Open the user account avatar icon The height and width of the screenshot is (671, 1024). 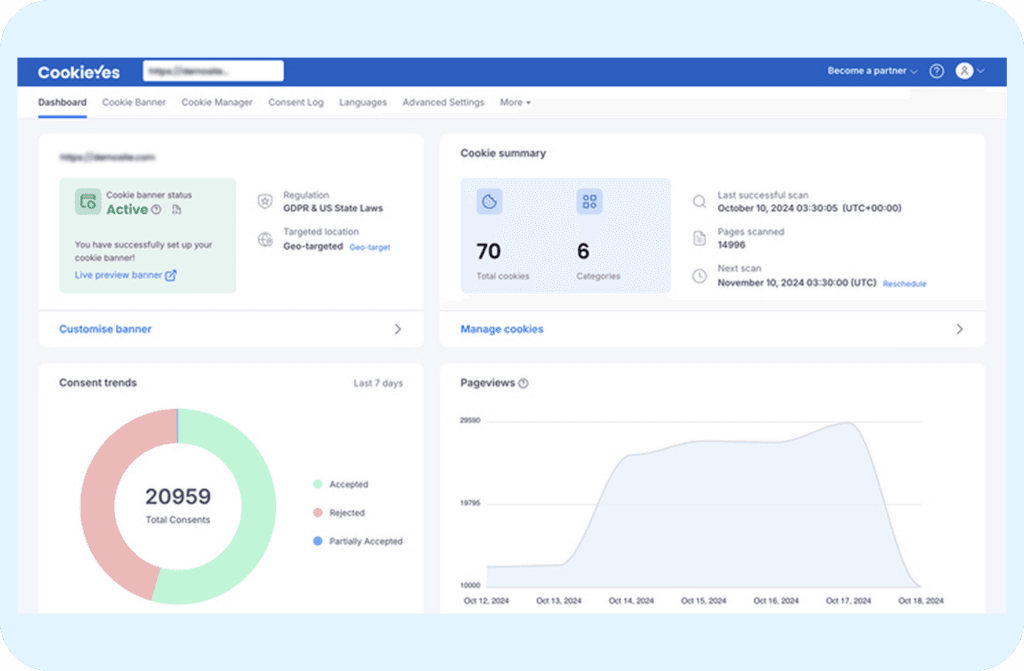coord(964,71)
